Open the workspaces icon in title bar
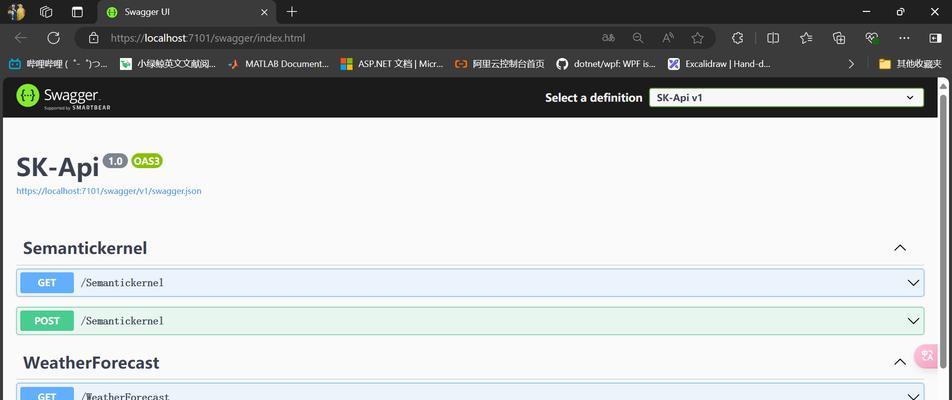952x400 pixels. pyautogui.click(x=46, y=12)
